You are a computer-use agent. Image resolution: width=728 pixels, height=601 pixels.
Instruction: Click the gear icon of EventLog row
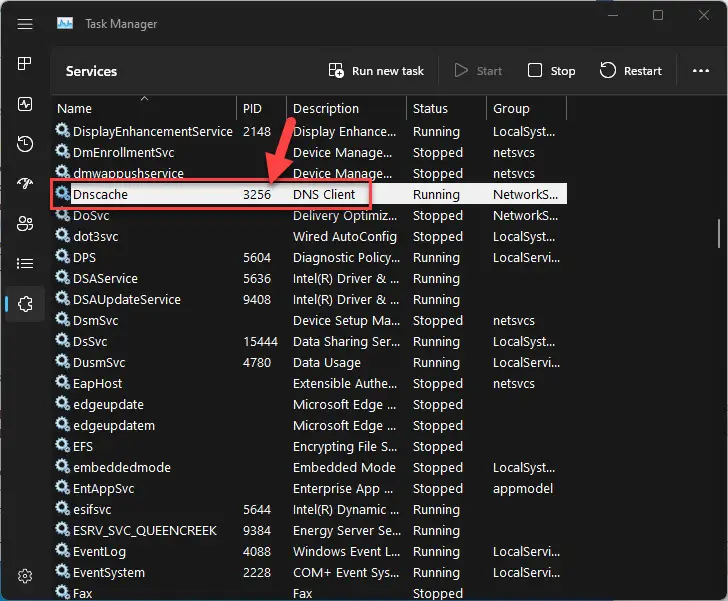tap(63, 550)
